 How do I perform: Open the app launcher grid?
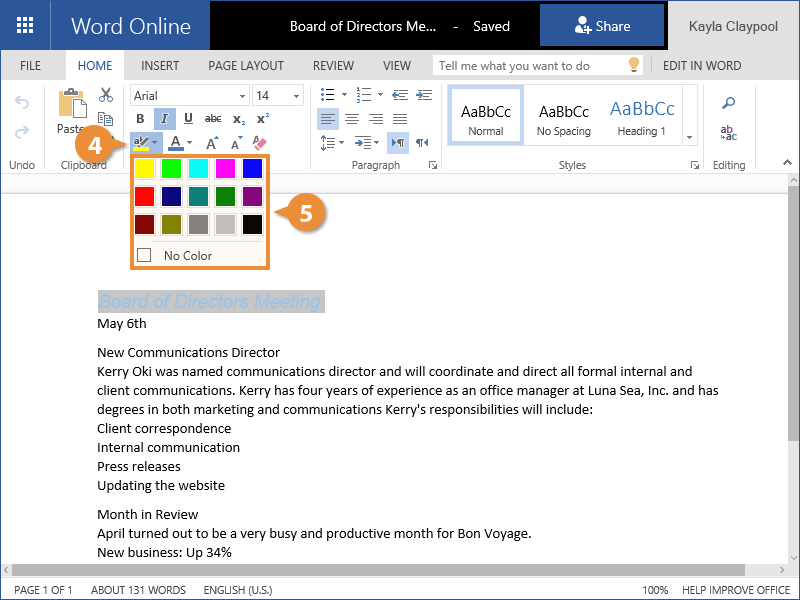pyautogui.click(x=25, y=26)
